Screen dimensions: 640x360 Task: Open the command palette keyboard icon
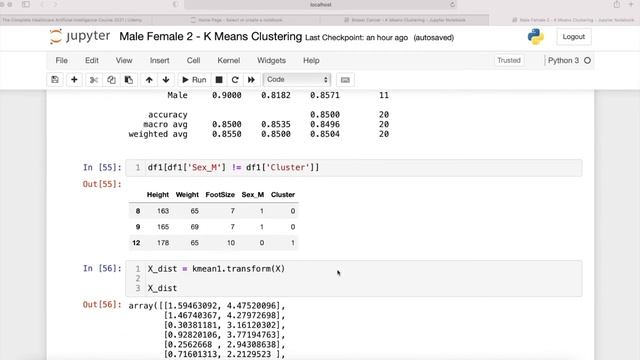tap(345, 80)
